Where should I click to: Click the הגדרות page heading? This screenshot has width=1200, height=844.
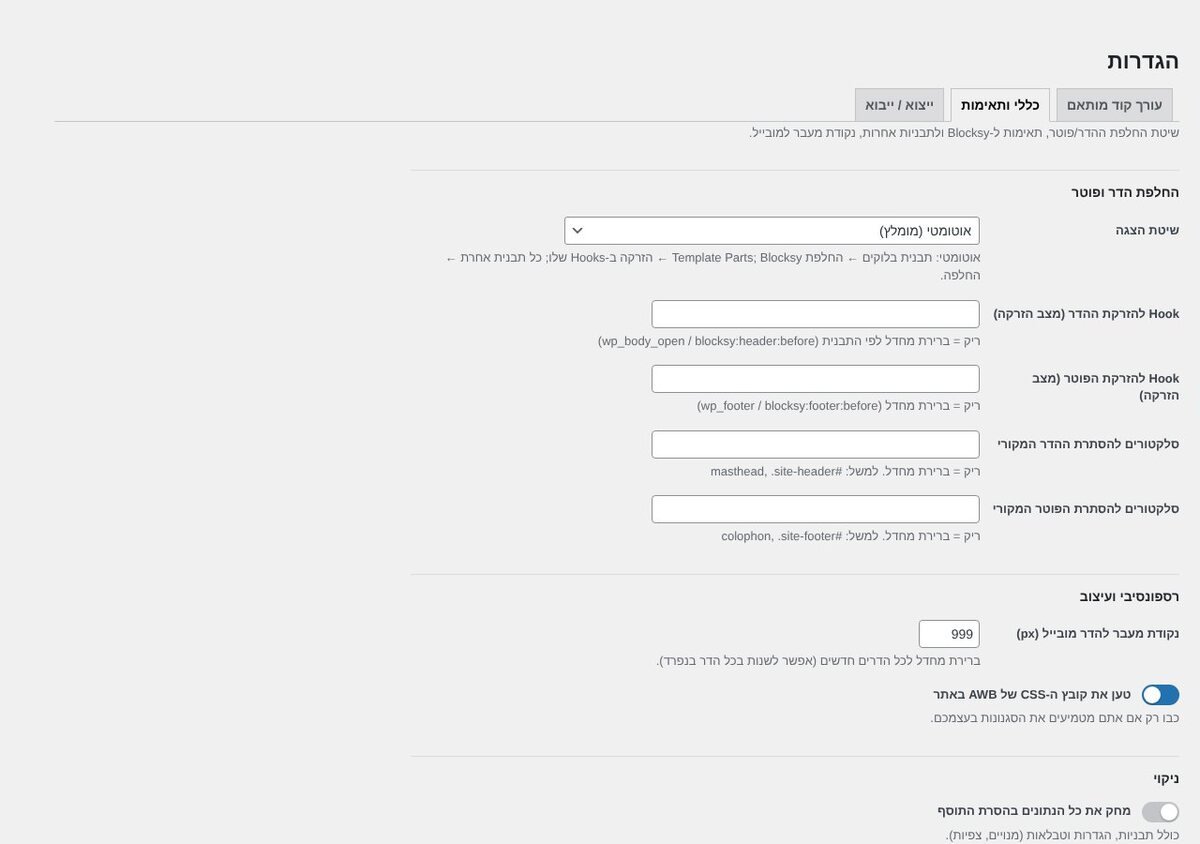click(x=1143, y=60)
